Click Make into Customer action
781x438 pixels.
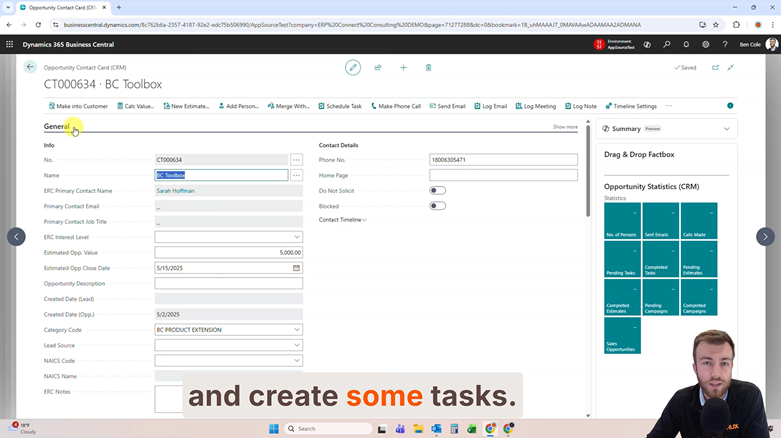tap(78, 106)
